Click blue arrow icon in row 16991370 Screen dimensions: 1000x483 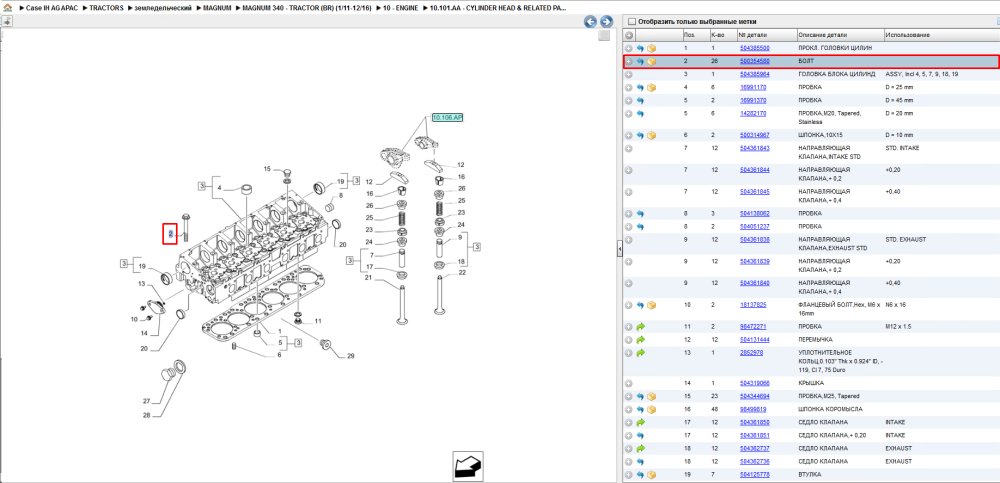point(640,101)
